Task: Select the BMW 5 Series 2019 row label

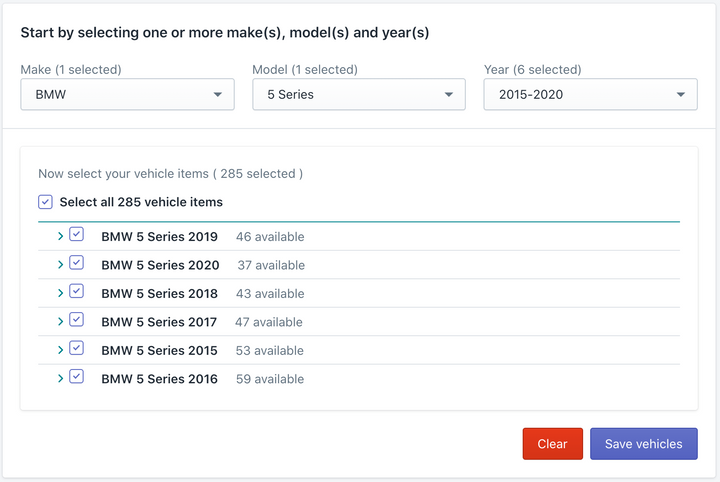Action: click(x=159, y=237)
